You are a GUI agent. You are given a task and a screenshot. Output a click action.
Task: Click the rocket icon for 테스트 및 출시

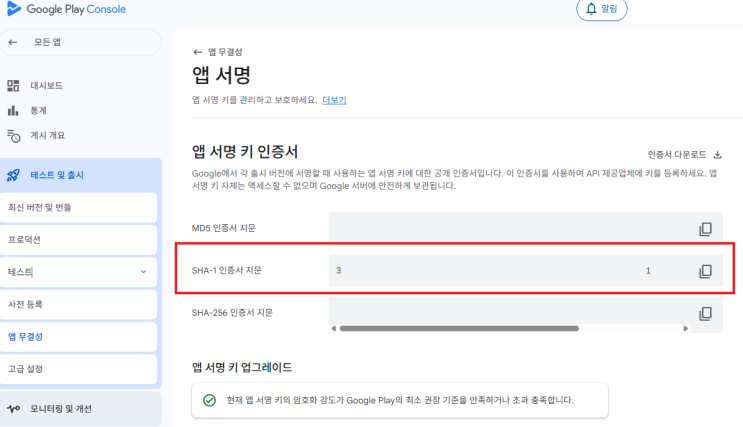click(13, 175)
